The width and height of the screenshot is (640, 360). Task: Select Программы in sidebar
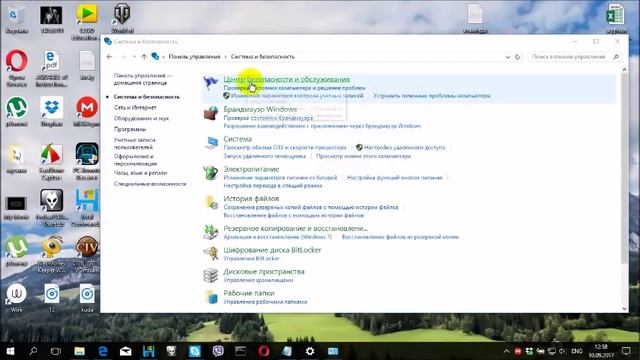point(129,129)
